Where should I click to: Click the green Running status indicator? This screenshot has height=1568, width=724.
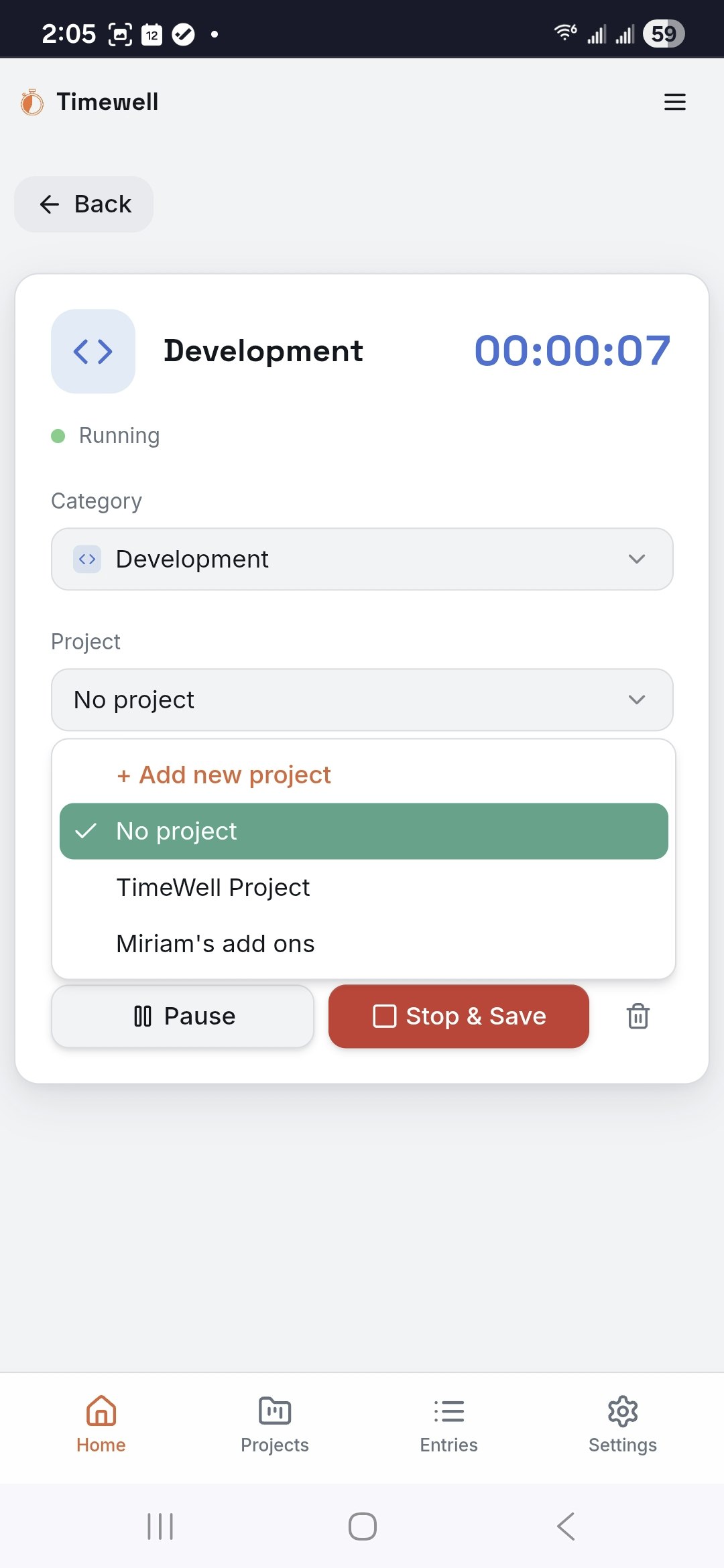click(58, 435)
